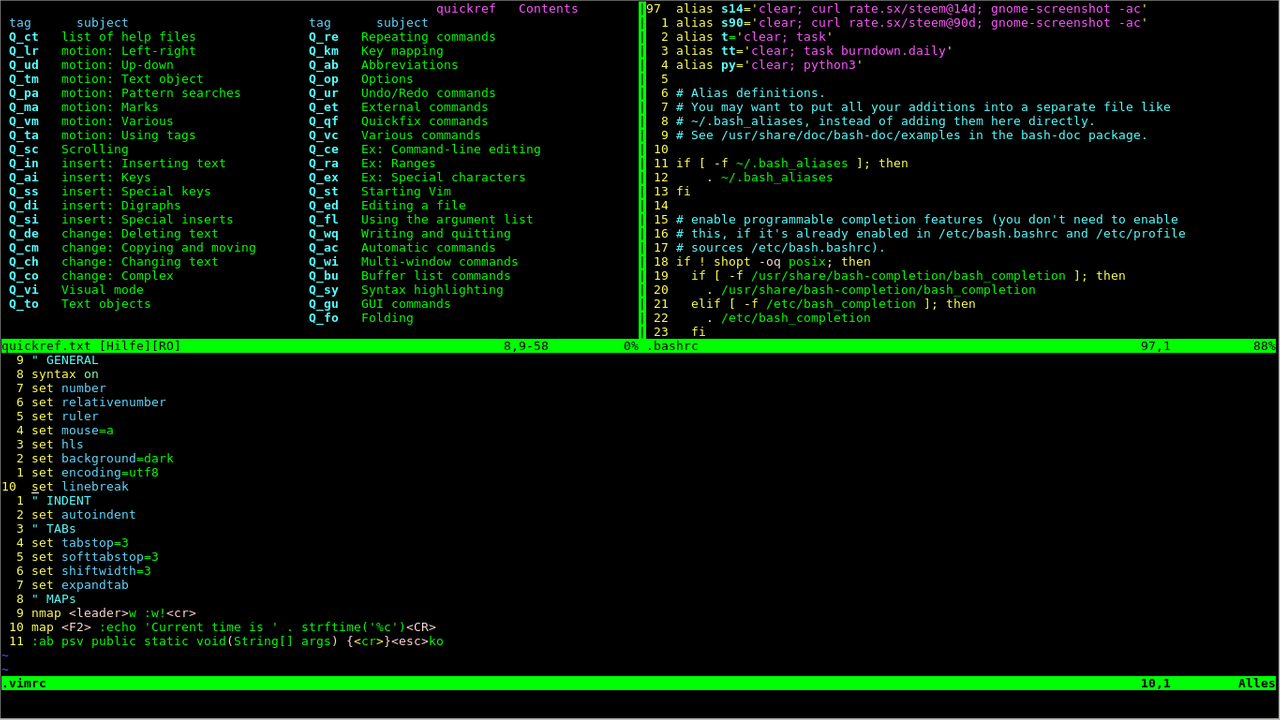
Task: Select the Q_to Text objects tag
Action: [24, 303]
